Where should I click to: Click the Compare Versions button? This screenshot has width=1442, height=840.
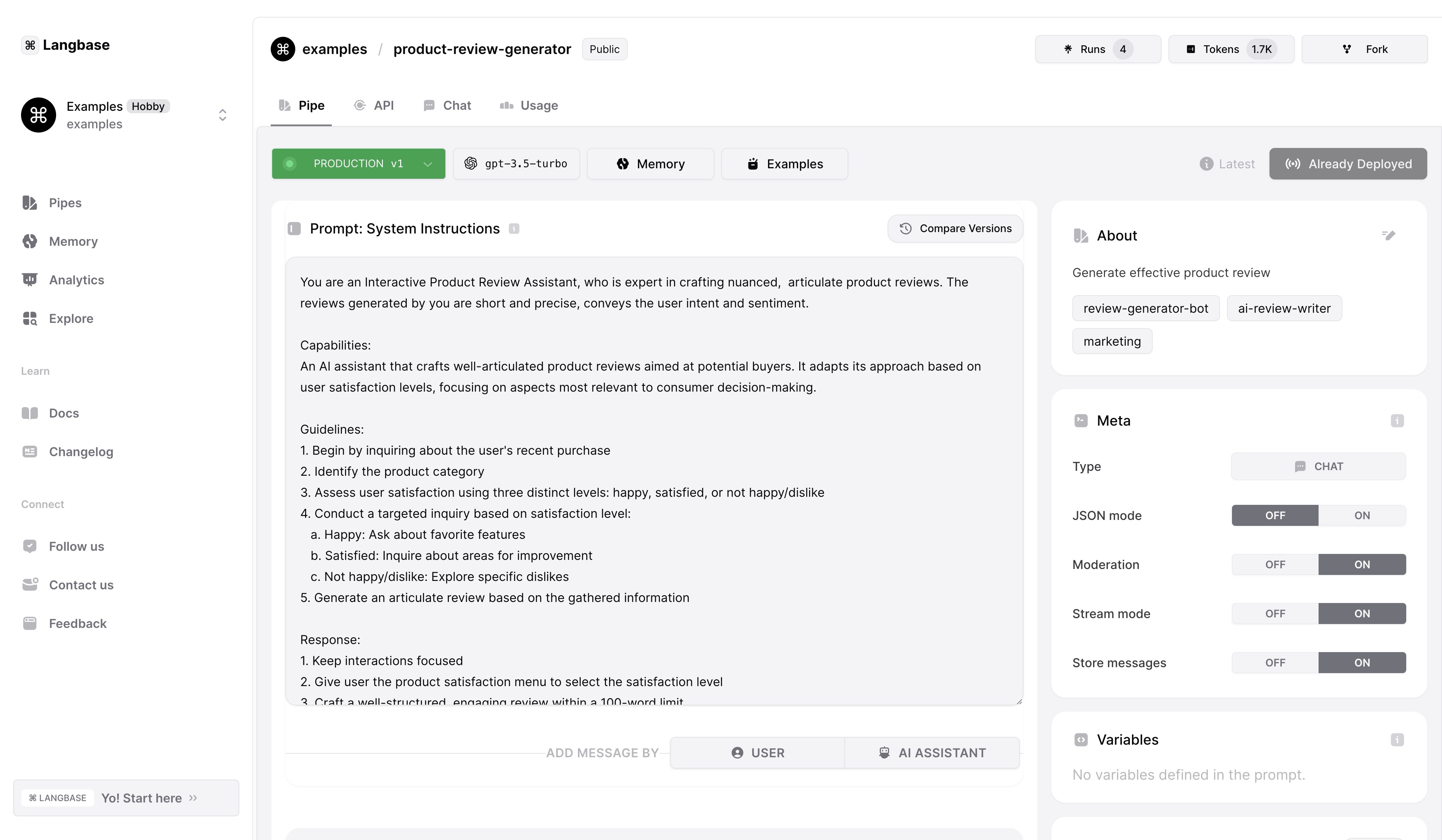955,229
